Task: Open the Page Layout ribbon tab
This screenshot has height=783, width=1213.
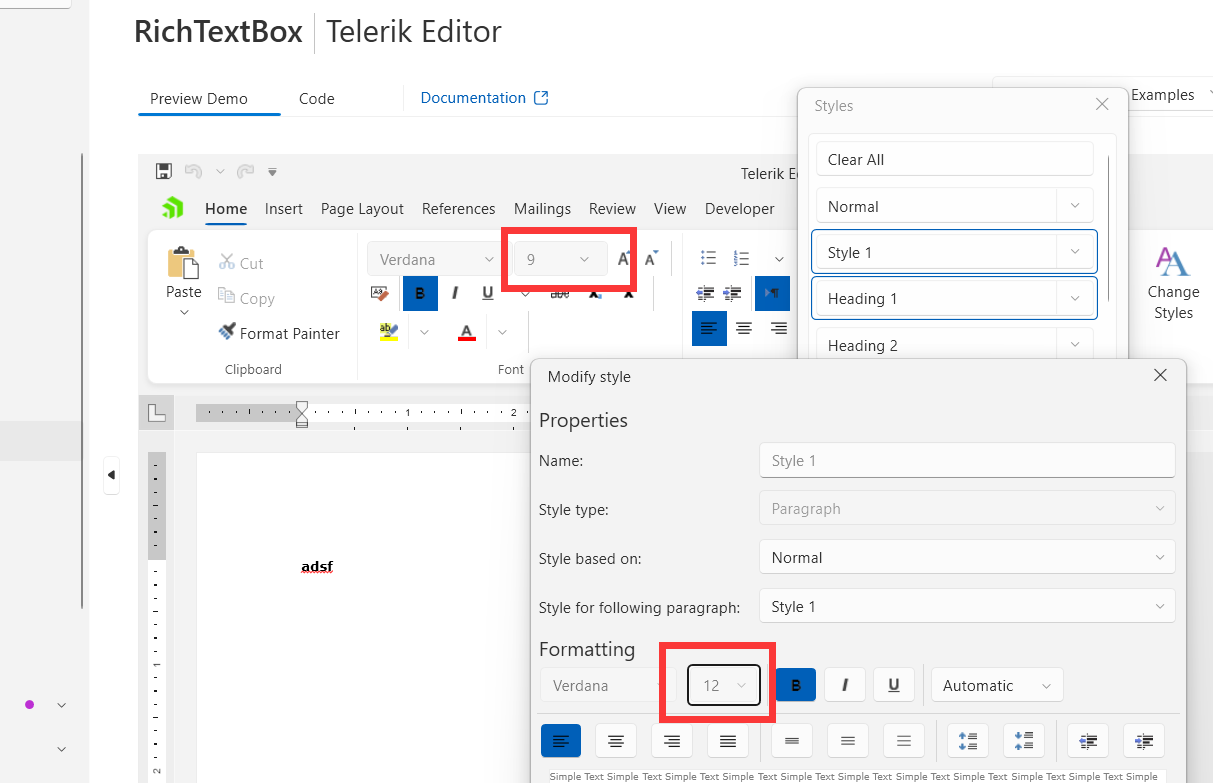Action: [x=362, y=208]
